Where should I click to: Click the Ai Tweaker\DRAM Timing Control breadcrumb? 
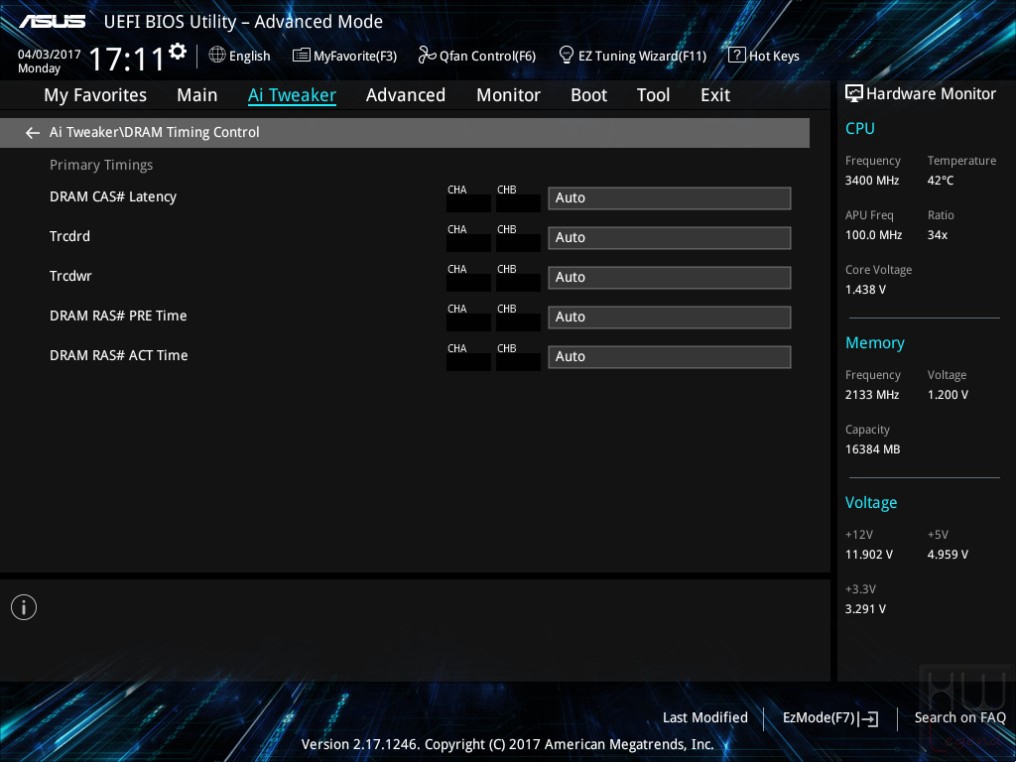(154, 132)
